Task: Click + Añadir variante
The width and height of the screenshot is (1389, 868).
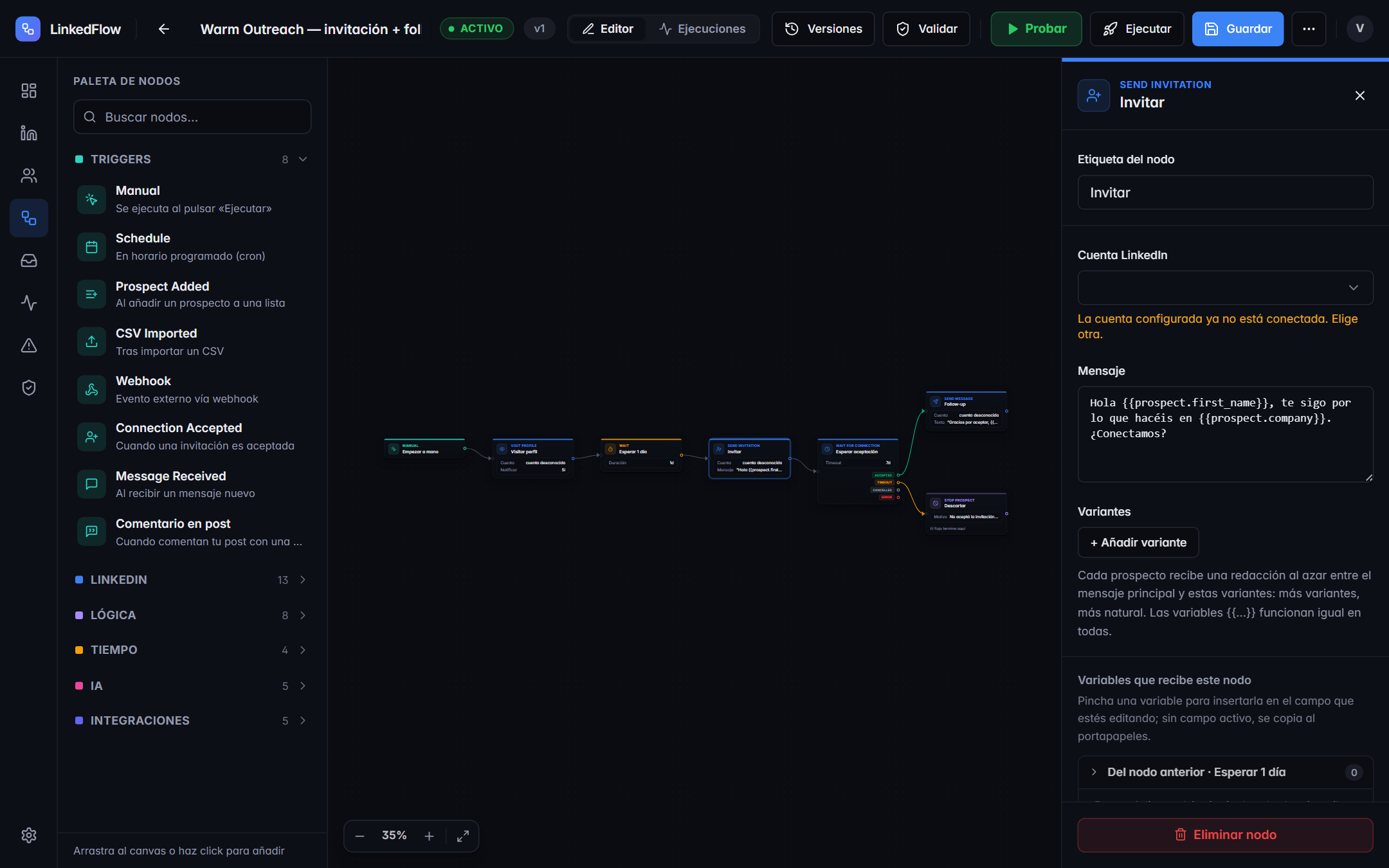Action: (1138, 543)
